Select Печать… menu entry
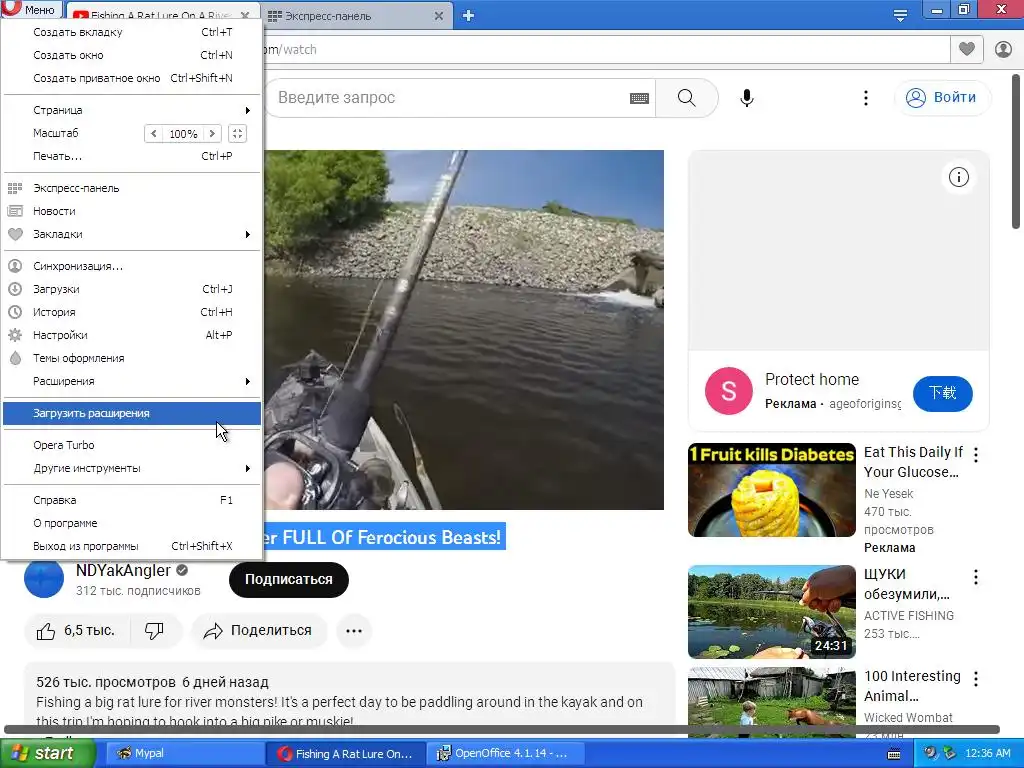Image resolution: width=1024 pixels, height=768 pixels. coord(132,156)
